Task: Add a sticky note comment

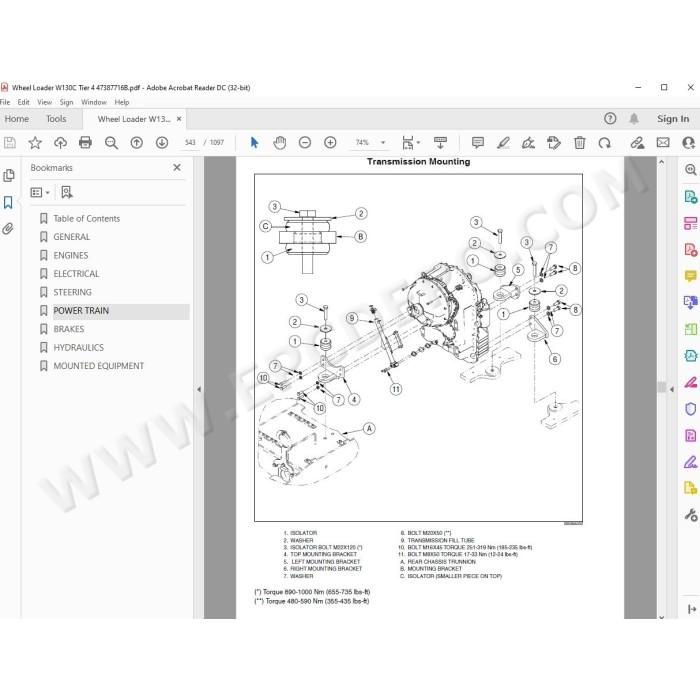Action: point(478,143)
